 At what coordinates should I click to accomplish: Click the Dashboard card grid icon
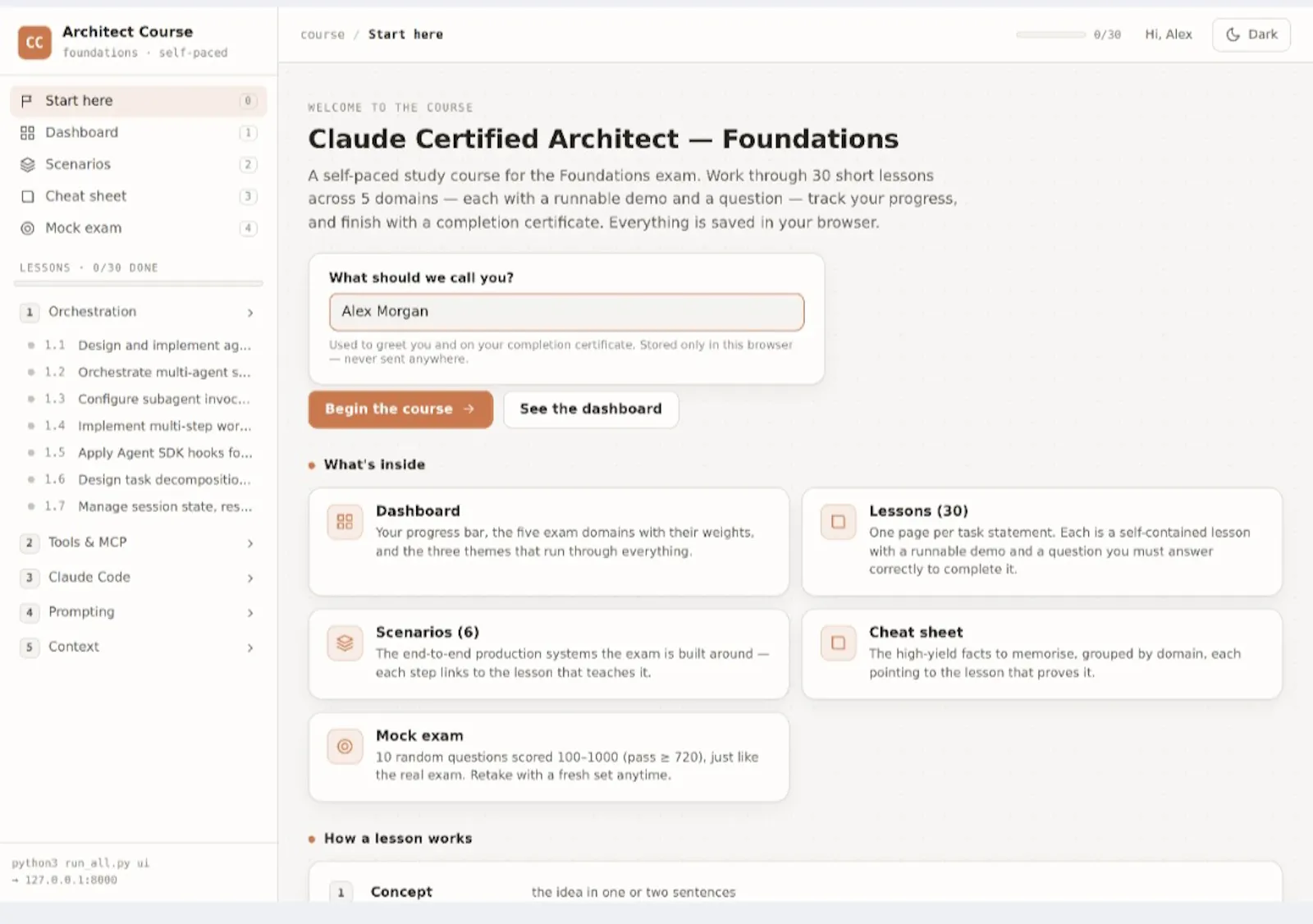tap(345, 522)
